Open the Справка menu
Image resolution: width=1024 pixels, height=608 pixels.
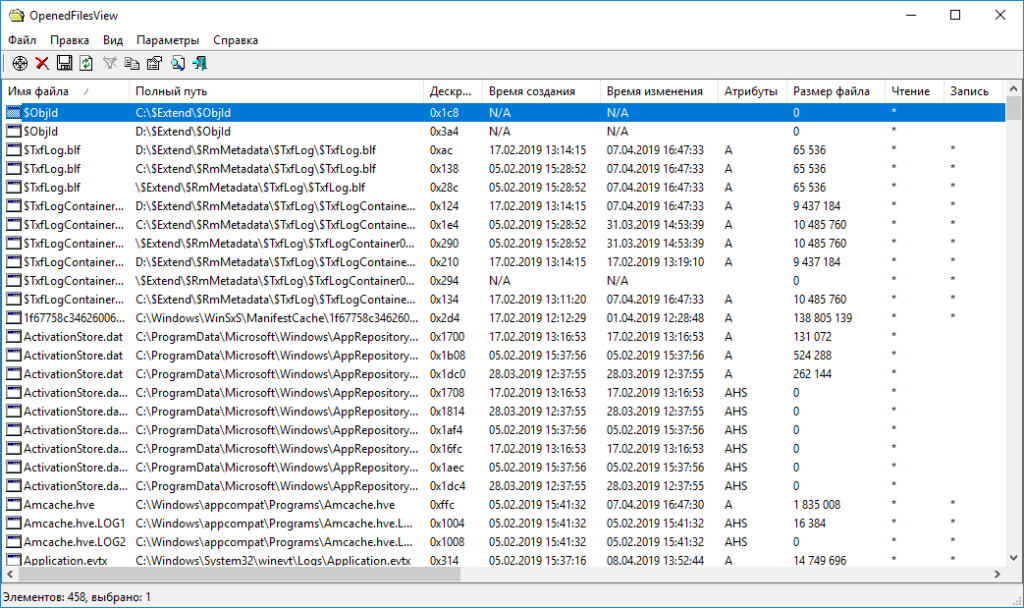[235, 40]
